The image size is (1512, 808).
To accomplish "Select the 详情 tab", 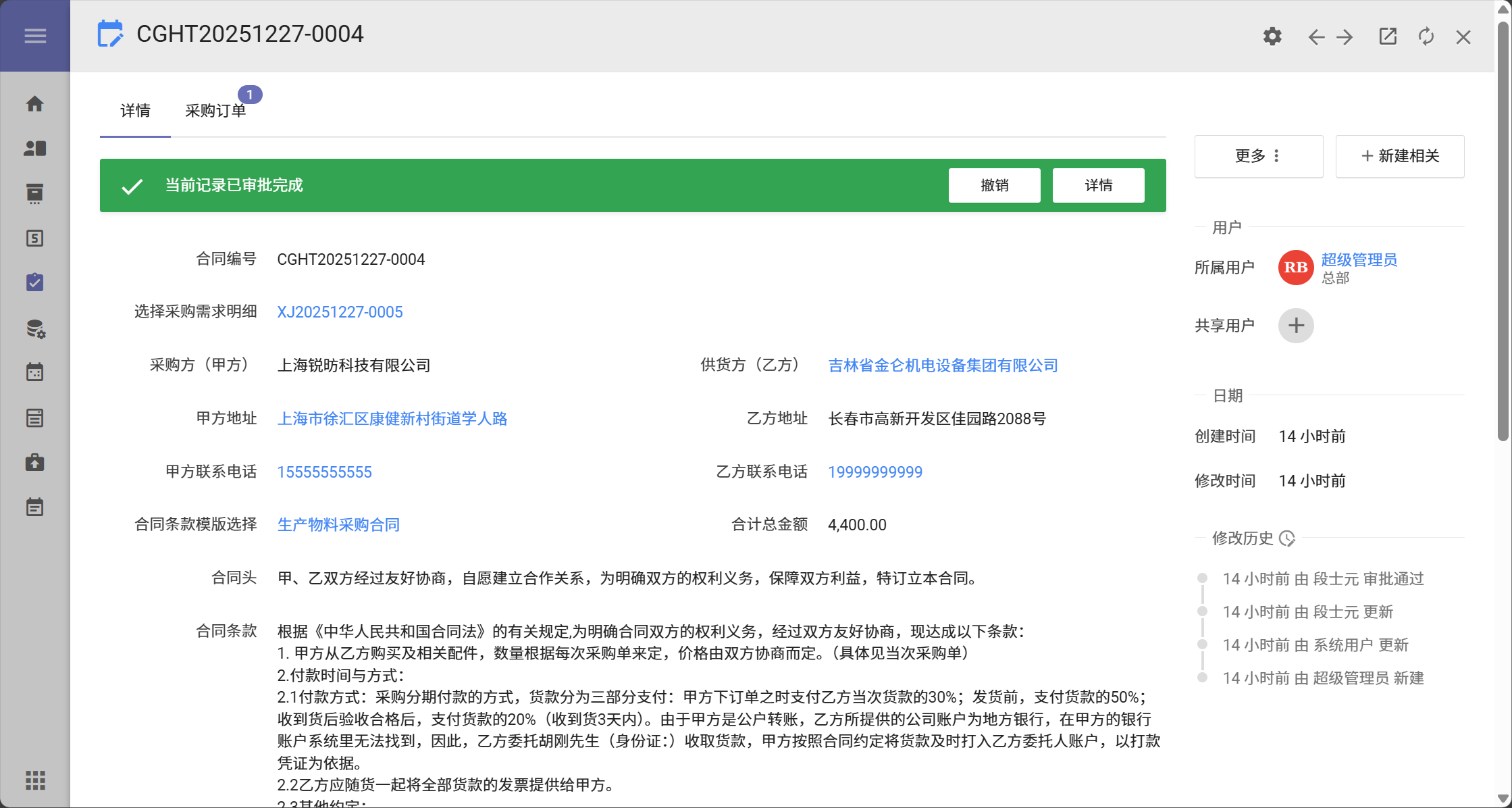I will 135,111.
